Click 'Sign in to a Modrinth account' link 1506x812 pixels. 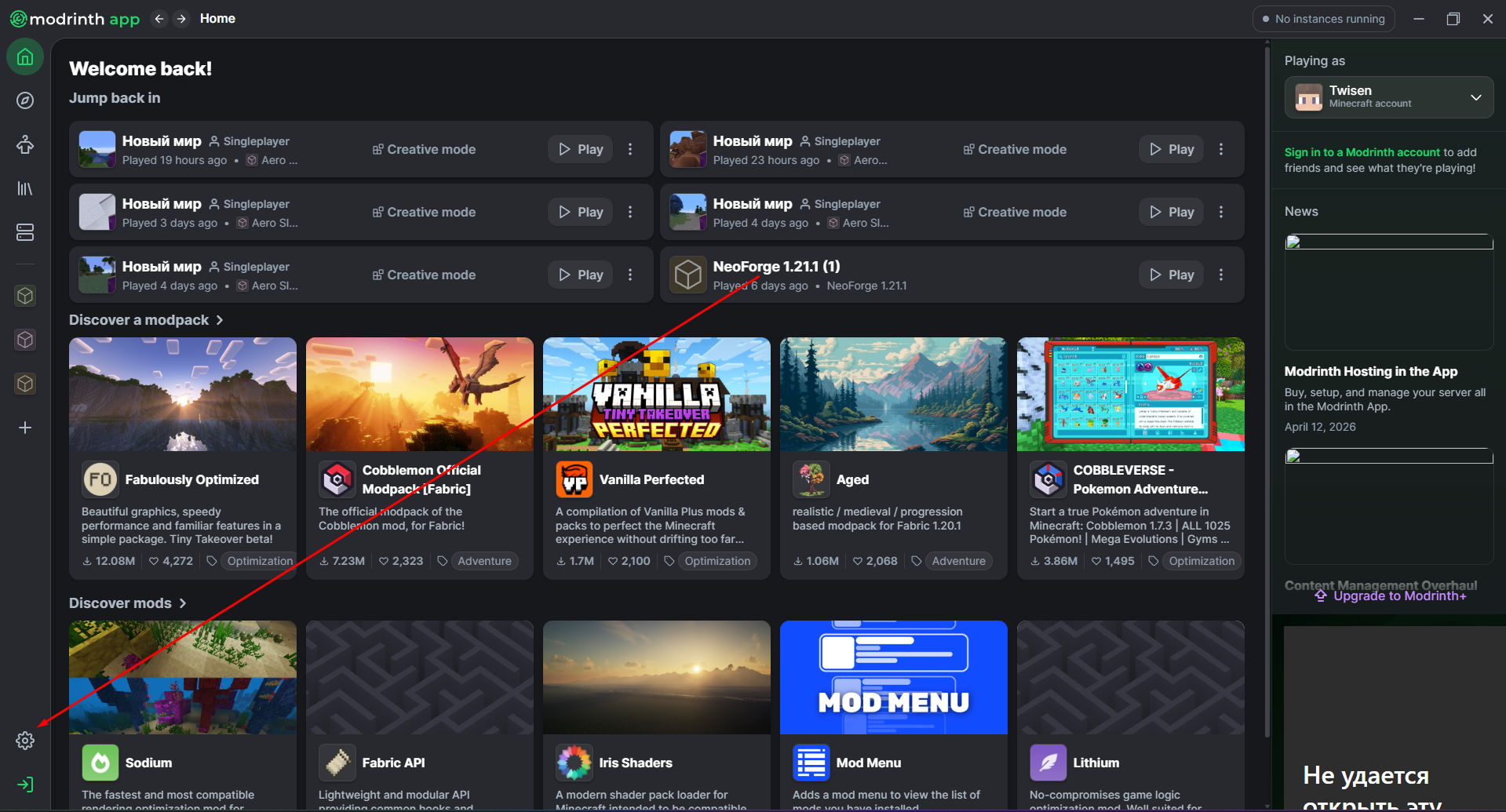click(1362, 152)
